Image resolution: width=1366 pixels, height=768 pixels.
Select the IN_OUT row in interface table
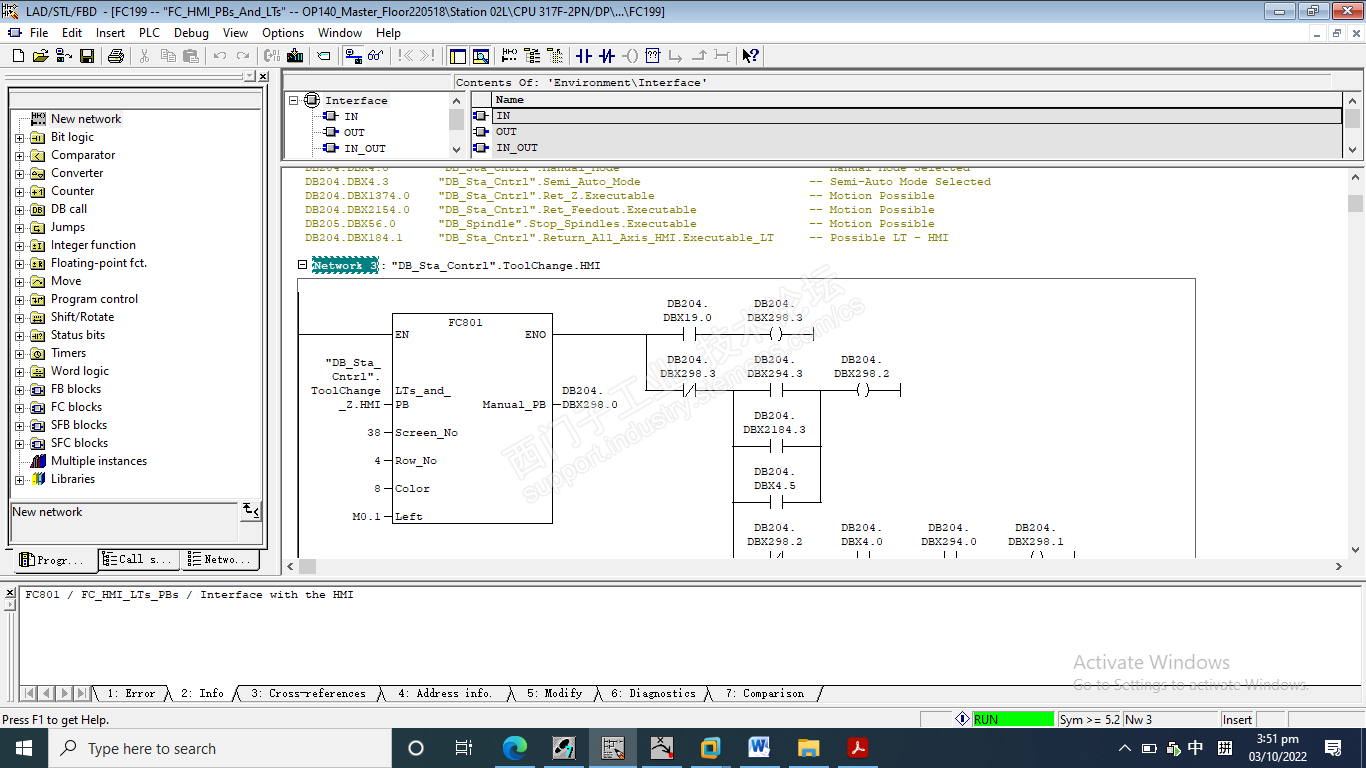pos(517,148)
